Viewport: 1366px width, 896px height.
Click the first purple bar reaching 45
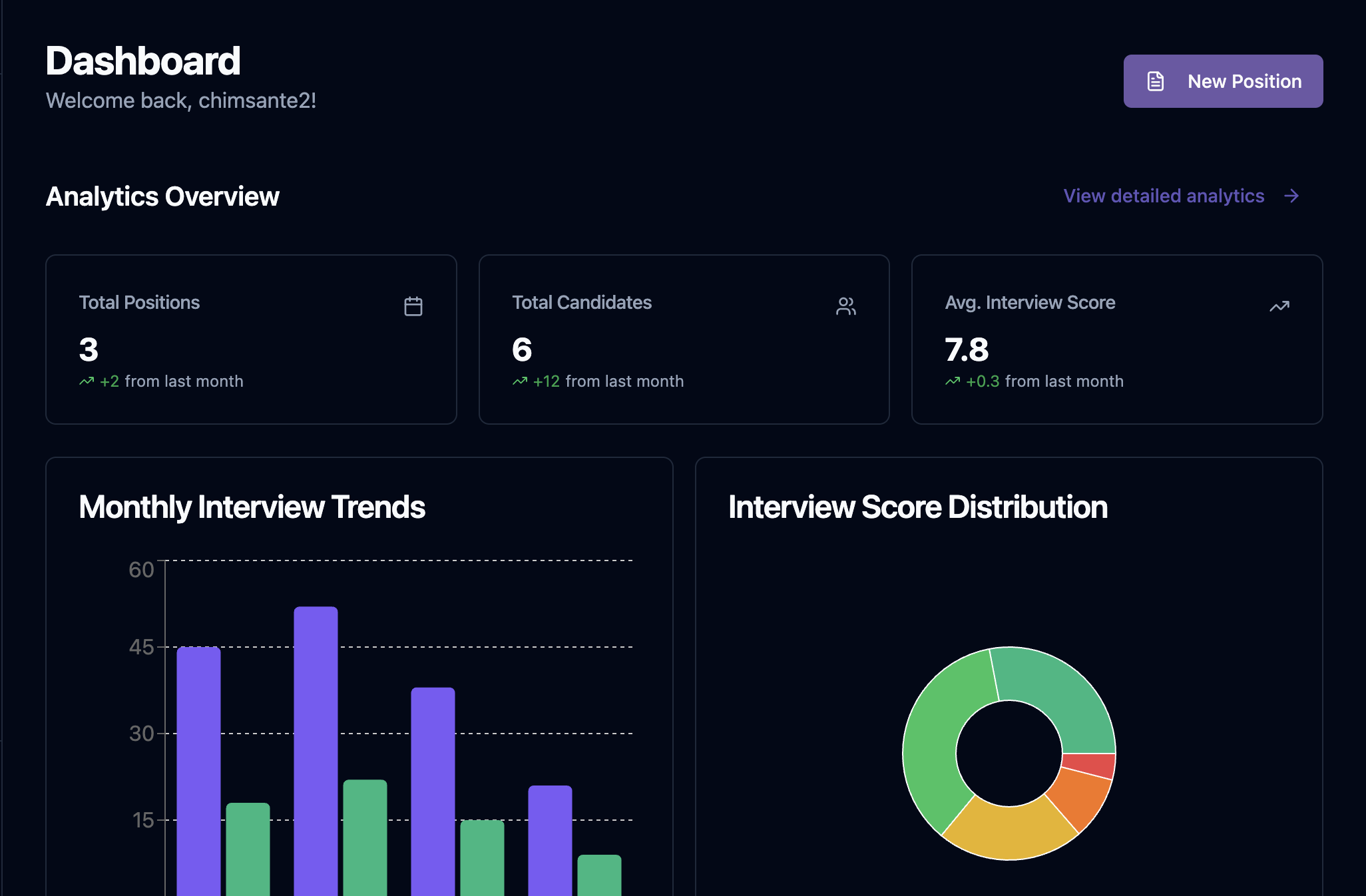click(198, 771)
